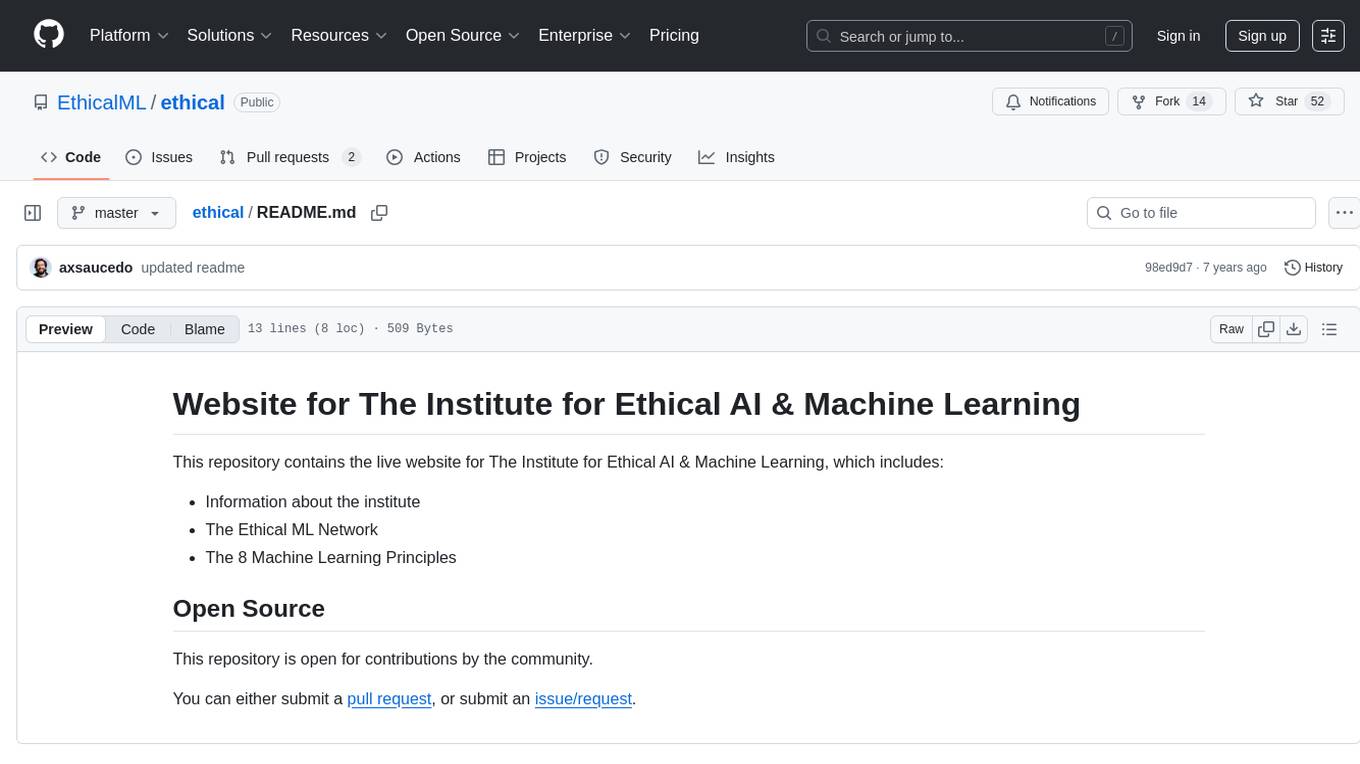The width and height of the screenshot is (1360, 764).
Task: Copy the README.md file path
Action: 379,213
